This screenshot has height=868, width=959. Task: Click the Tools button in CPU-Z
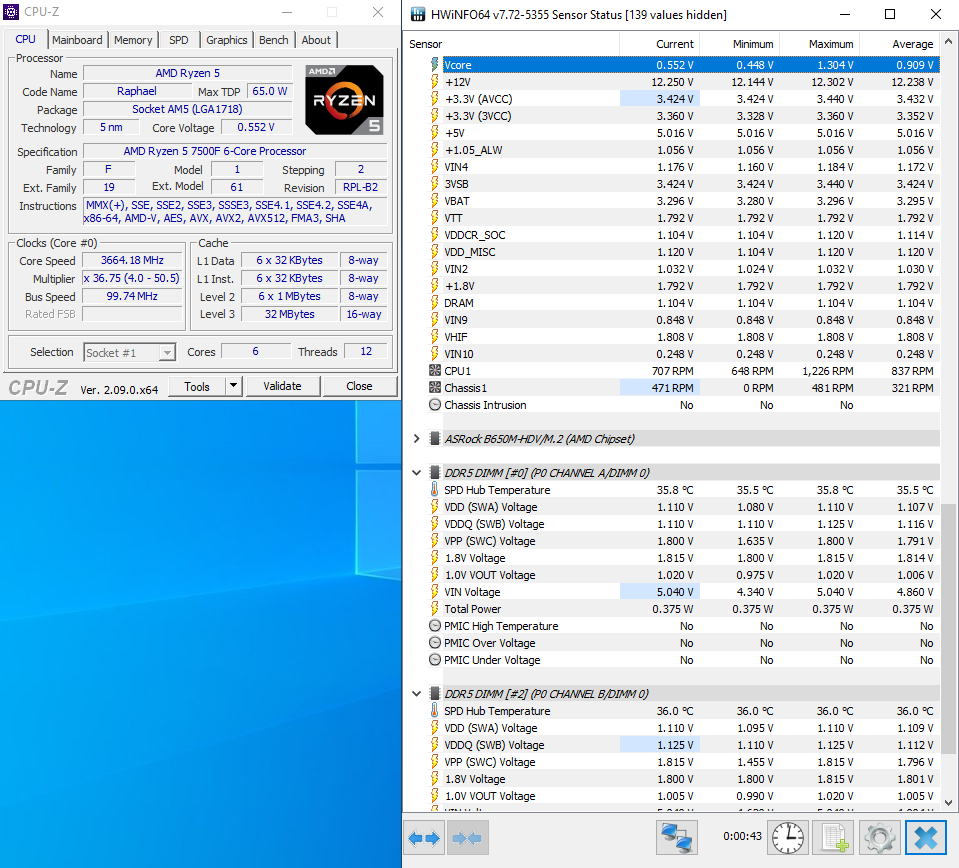click(x=197, y=386)
